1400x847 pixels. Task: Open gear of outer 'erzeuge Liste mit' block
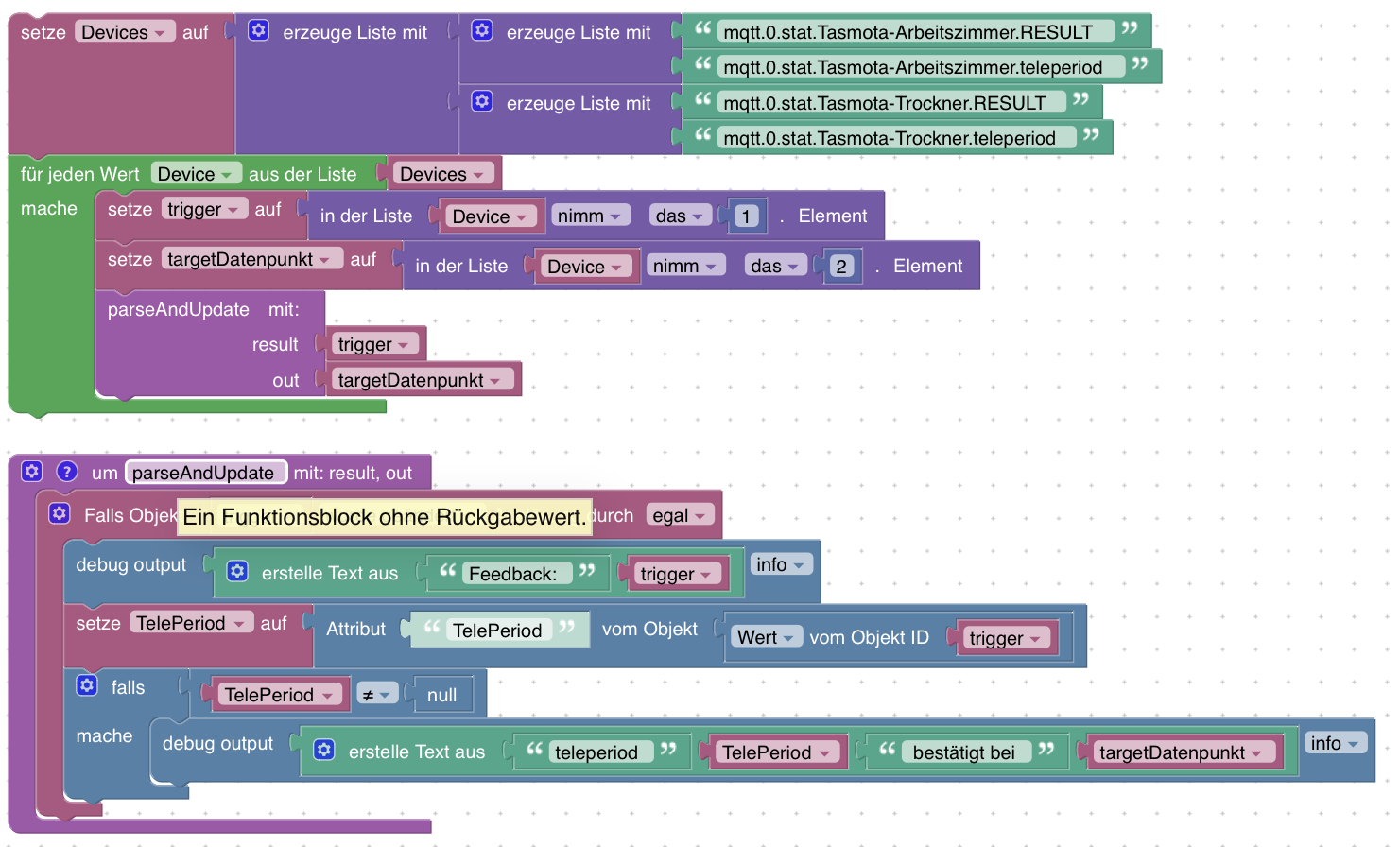pyautogui.click(x=259, y=30)
